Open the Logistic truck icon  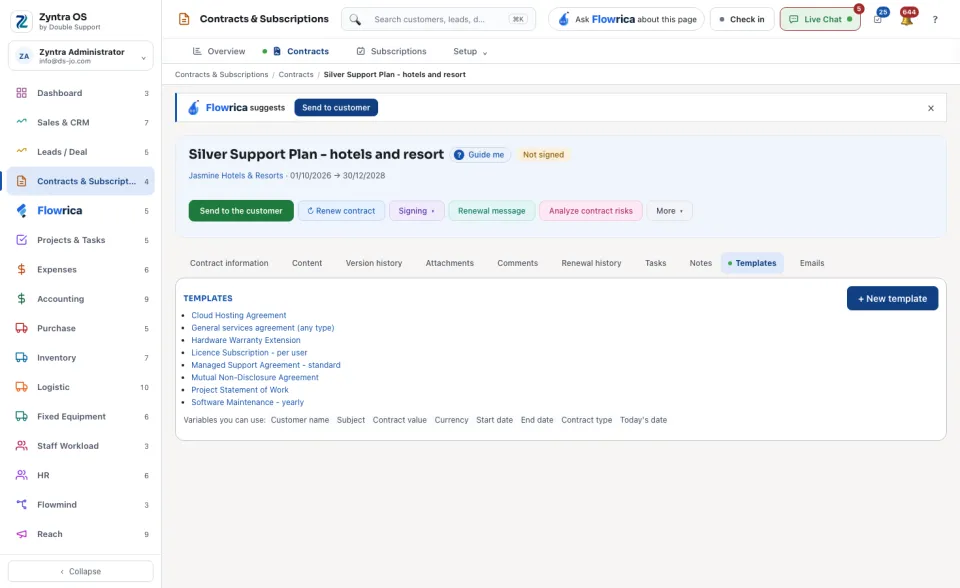pos(21,387)
